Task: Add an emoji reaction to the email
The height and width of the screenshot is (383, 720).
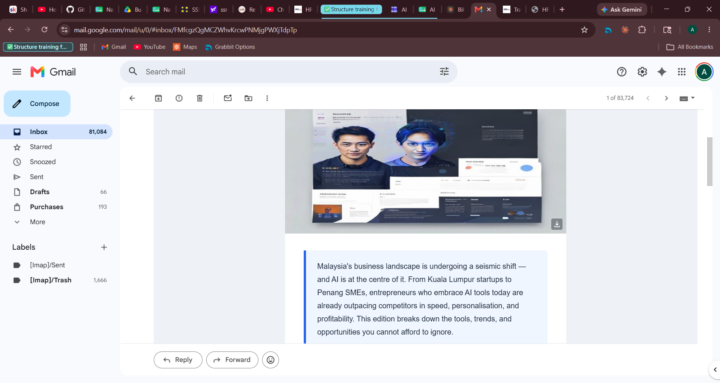Action: click(270, 360)
